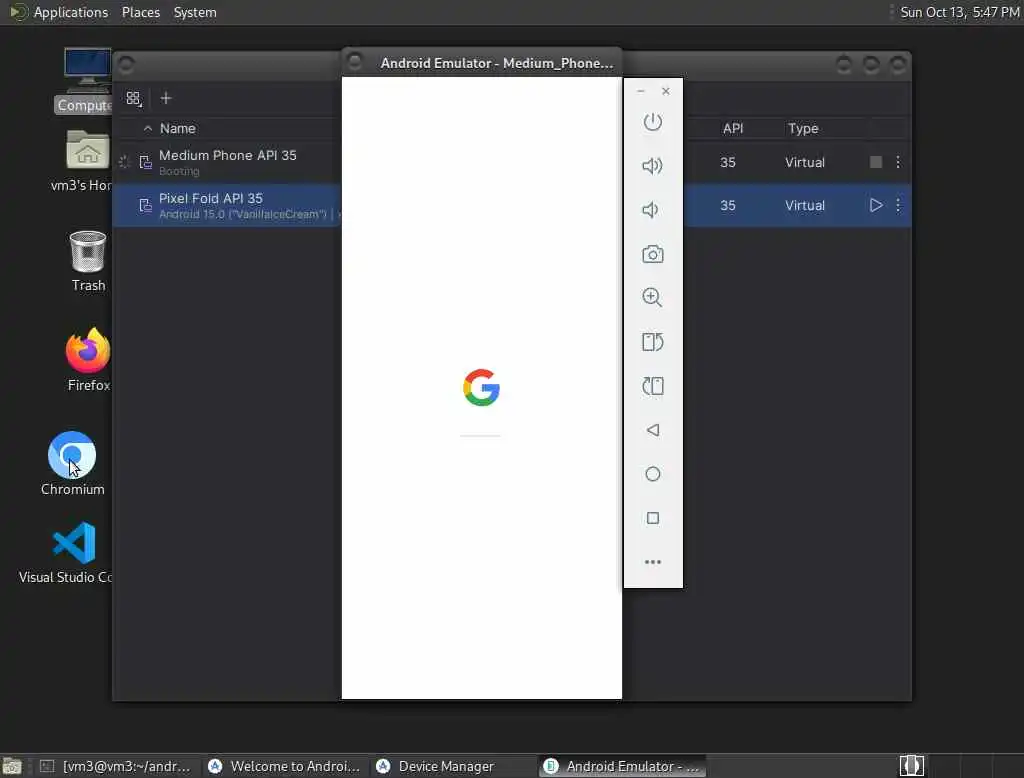Open actions menu for Medium Phone row
The image size is (1024, 778).
[898, 162]
